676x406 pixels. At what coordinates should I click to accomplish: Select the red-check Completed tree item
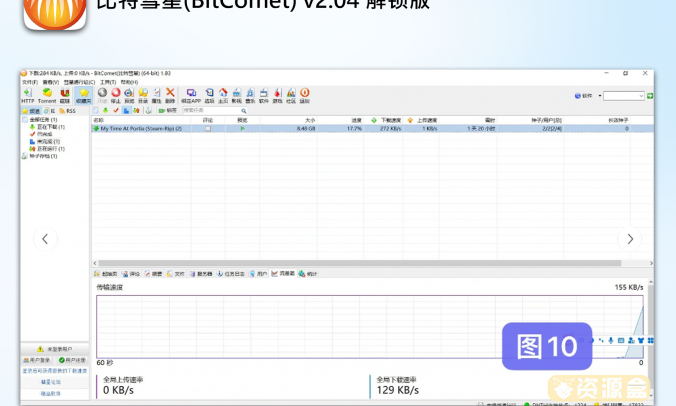pyautogui.click(x=41, y=134)
